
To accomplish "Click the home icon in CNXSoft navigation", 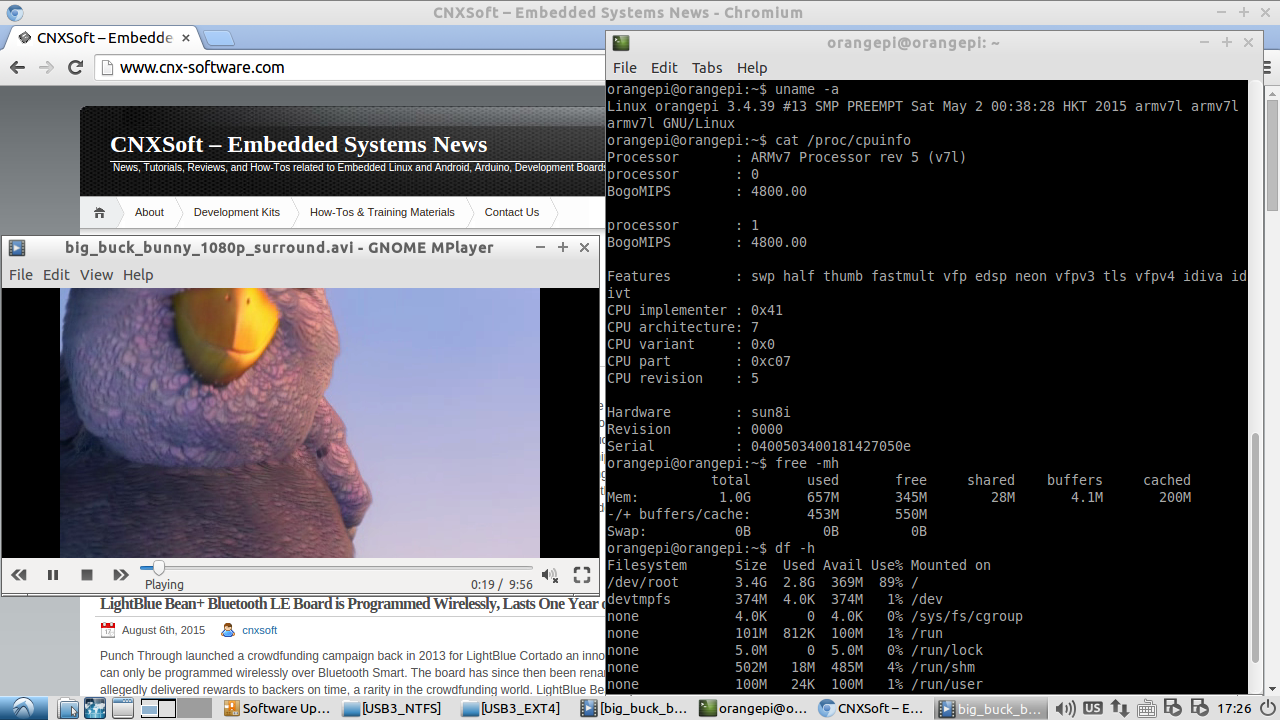I will 99,212.
